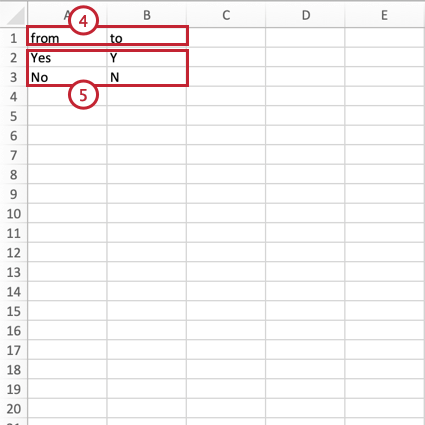Image resolution: width=425 pixels, height=425 pixels.
Task: Click the cell containing "Yes"
Action: click(x=67, y=58)
